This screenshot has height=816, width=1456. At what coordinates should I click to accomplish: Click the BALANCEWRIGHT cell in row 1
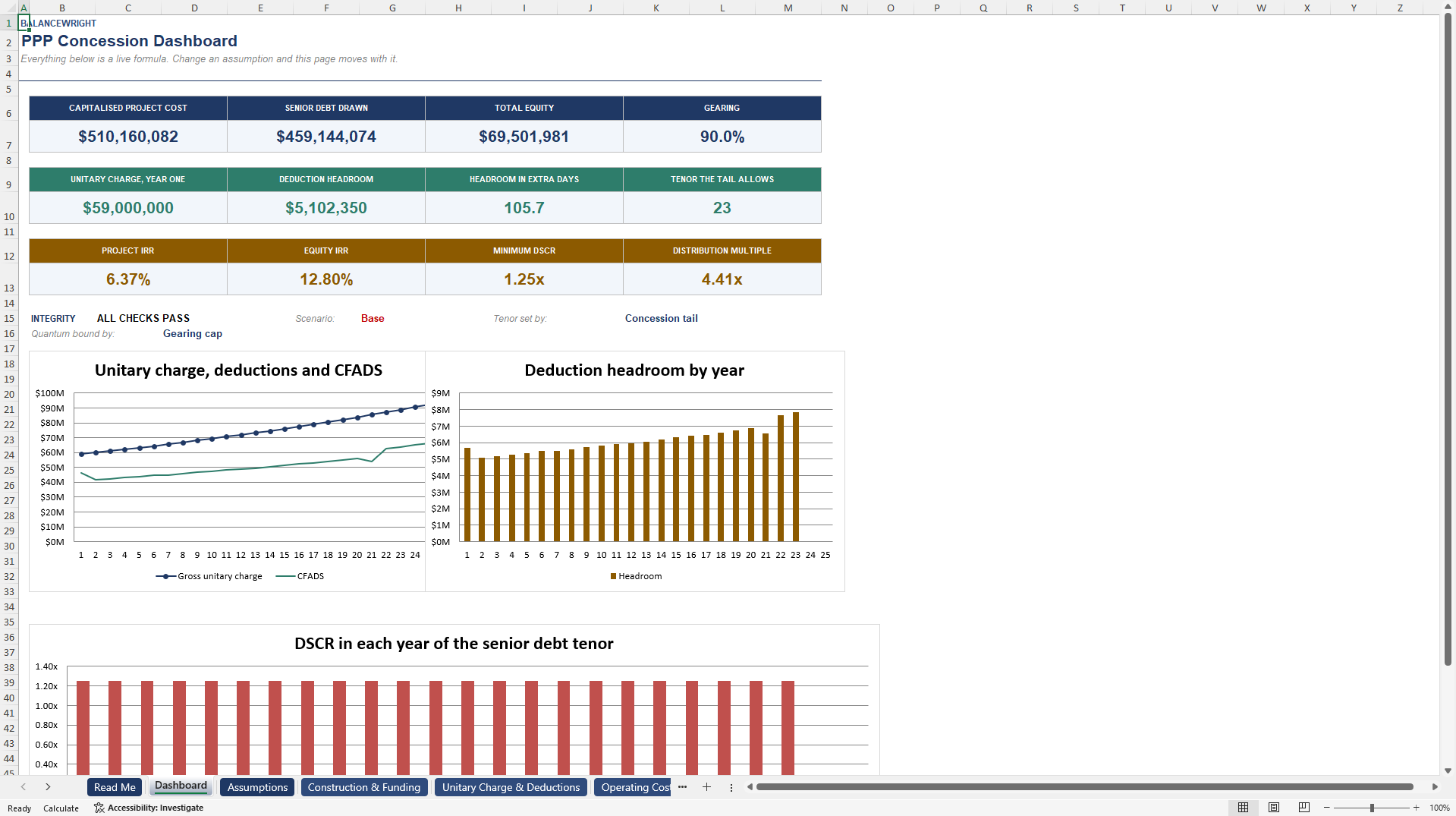(x=58, y=23)
